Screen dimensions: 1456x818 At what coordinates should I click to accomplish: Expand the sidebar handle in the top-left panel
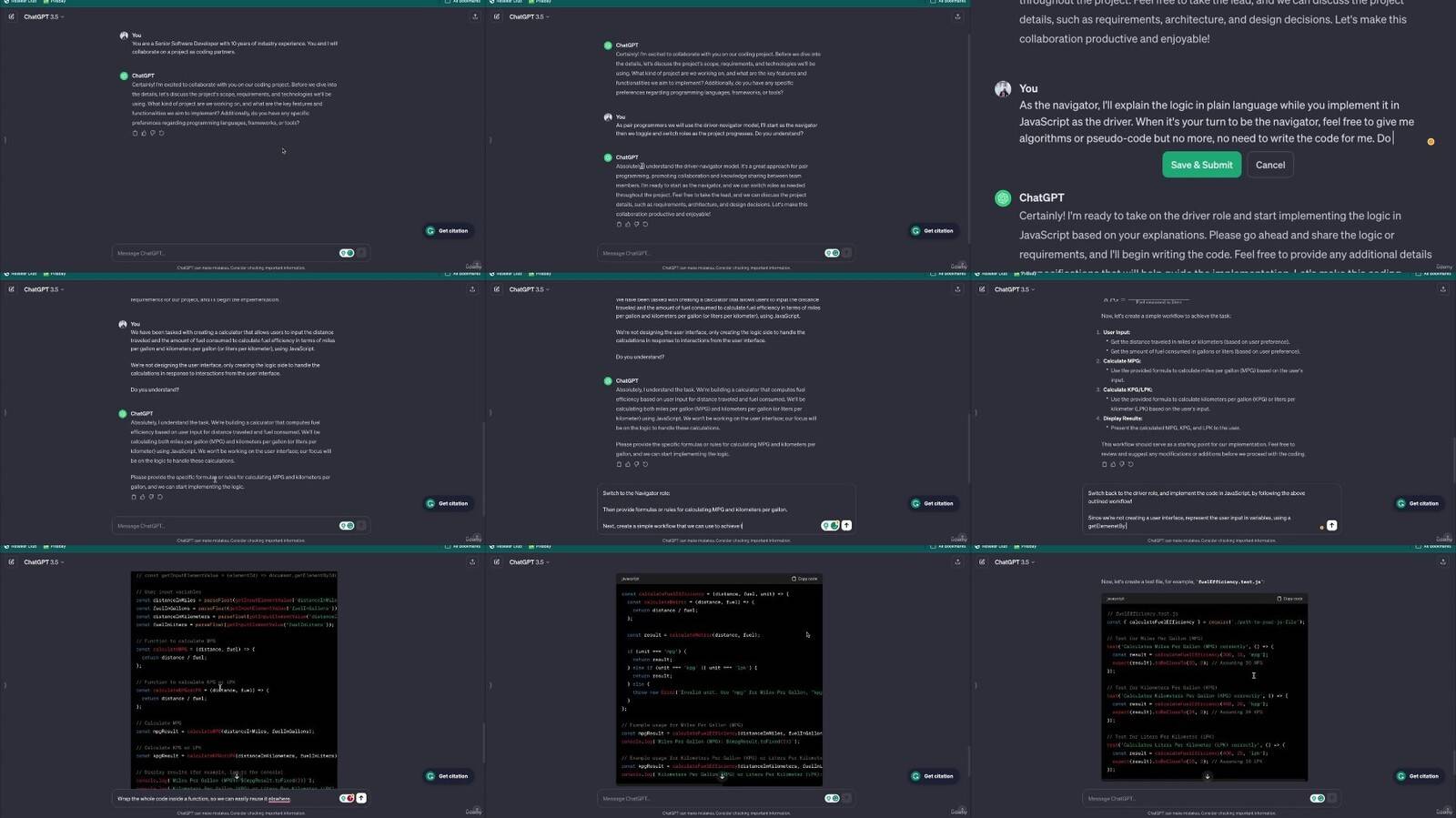pyautogui.click(x=5, y=140)
